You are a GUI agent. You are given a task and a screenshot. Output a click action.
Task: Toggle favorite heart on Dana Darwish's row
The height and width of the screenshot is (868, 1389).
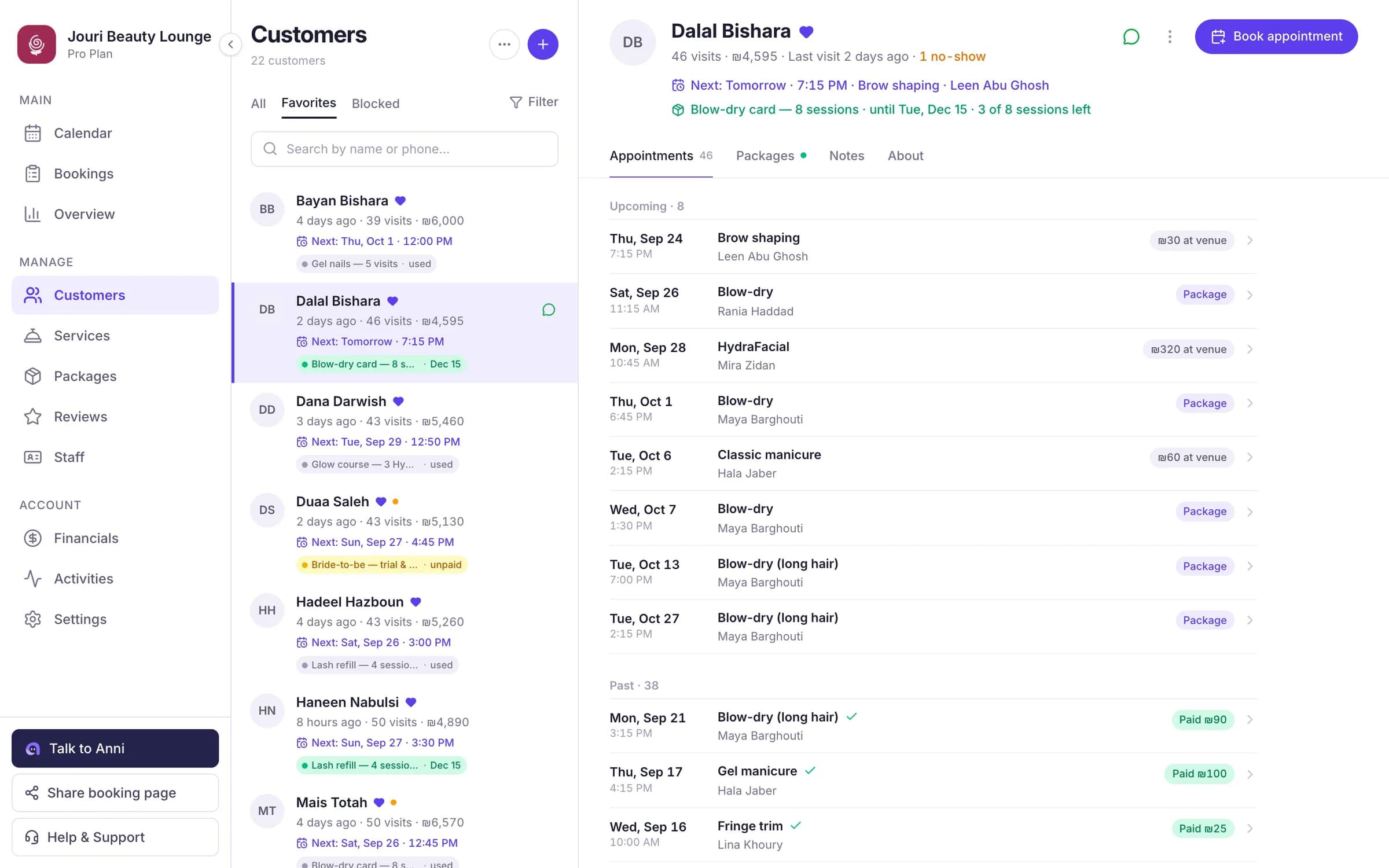398,401
